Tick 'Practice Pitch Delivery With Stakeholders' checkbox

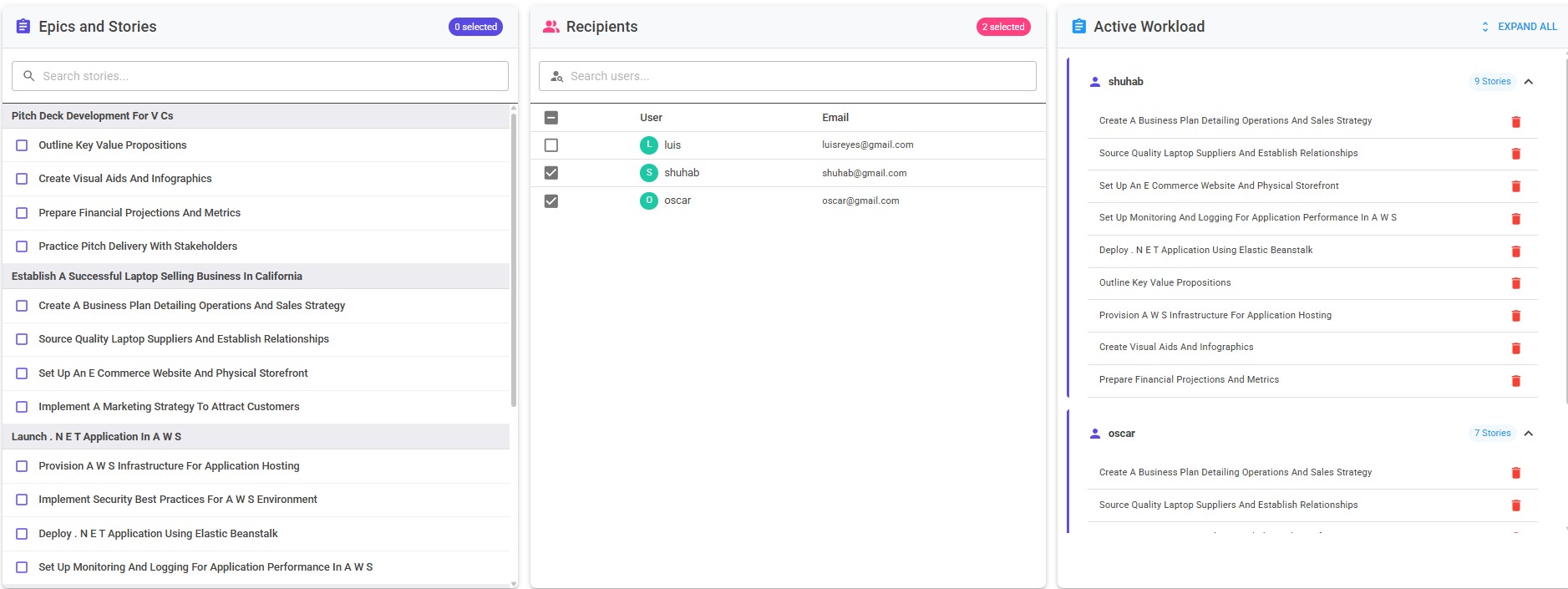(x=23, y=246)
